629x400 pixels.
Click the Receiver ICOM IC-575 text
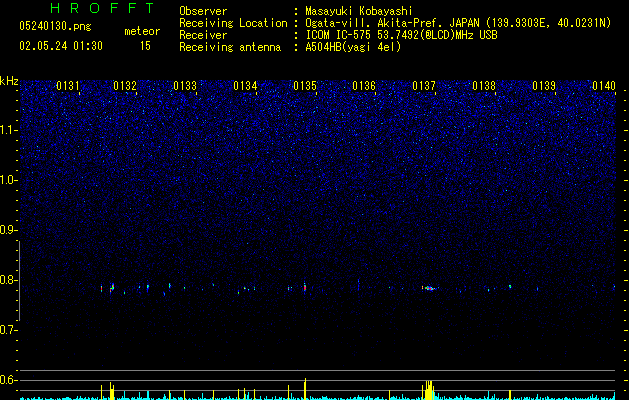pyautogui.click(x=401, y=35)
